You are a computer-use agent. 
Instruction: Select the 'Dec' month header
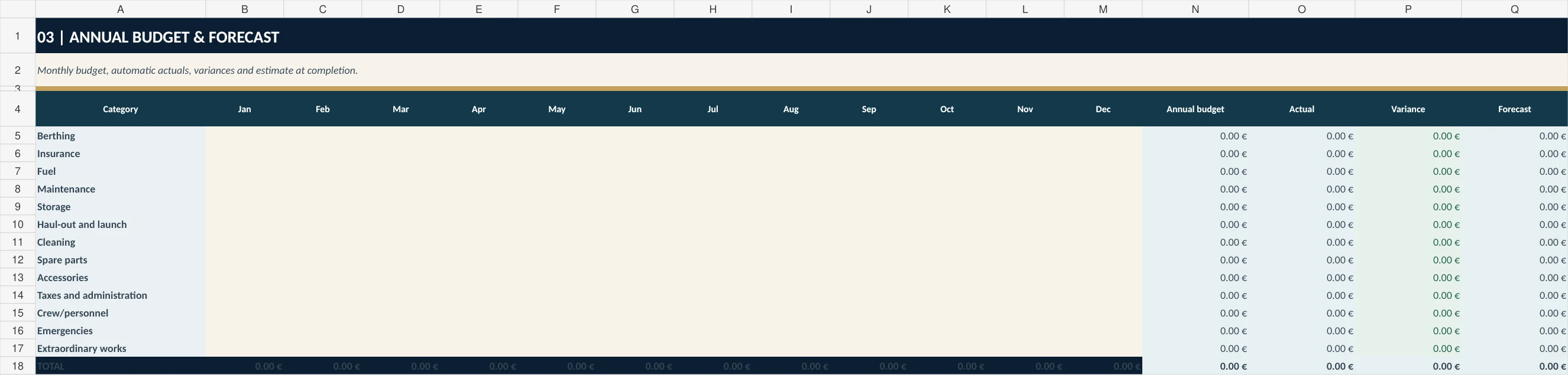[1103, 109]
